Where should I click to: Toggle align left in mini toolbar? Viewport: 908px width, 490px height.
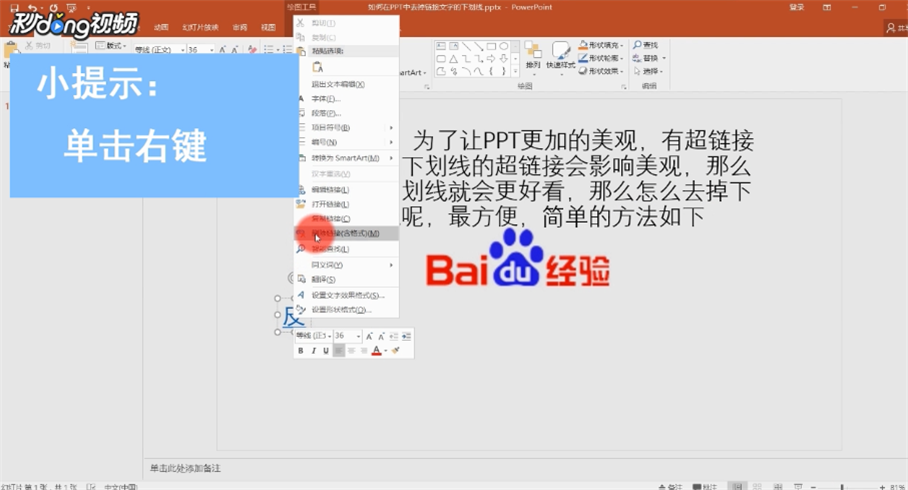(x=339, y=350)
